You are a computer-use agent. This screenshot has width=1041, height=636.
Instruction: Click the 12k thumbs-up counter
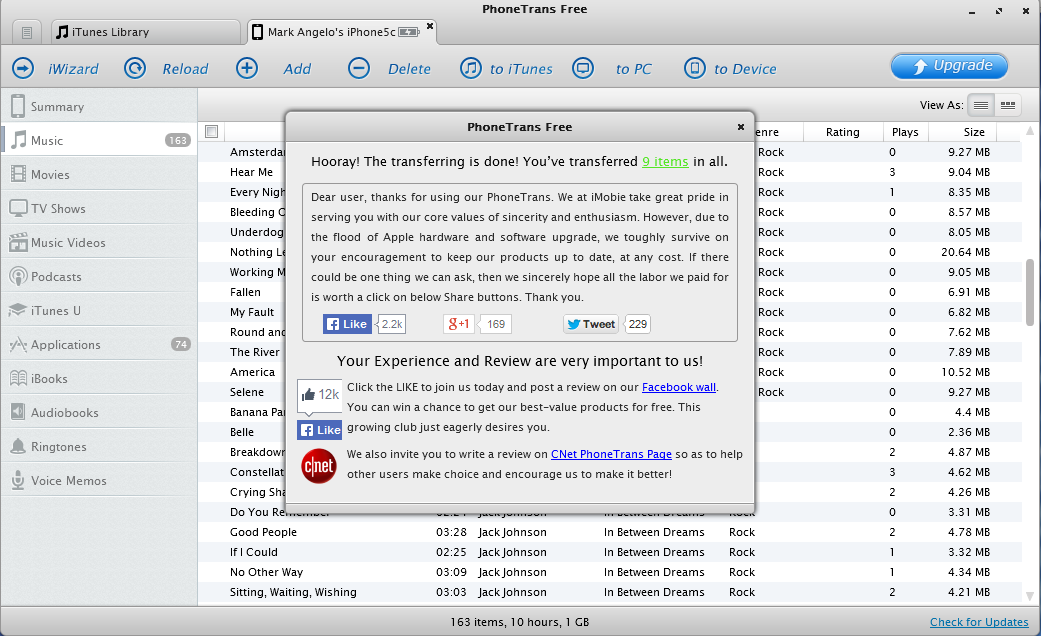click(x=319, y=396)
